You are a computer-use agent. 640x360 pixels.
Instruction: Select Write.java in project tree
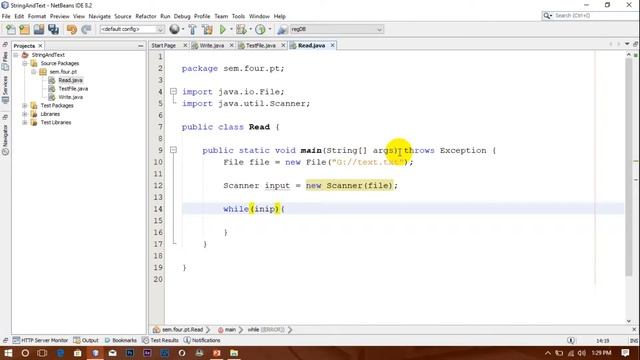point(70,97)
